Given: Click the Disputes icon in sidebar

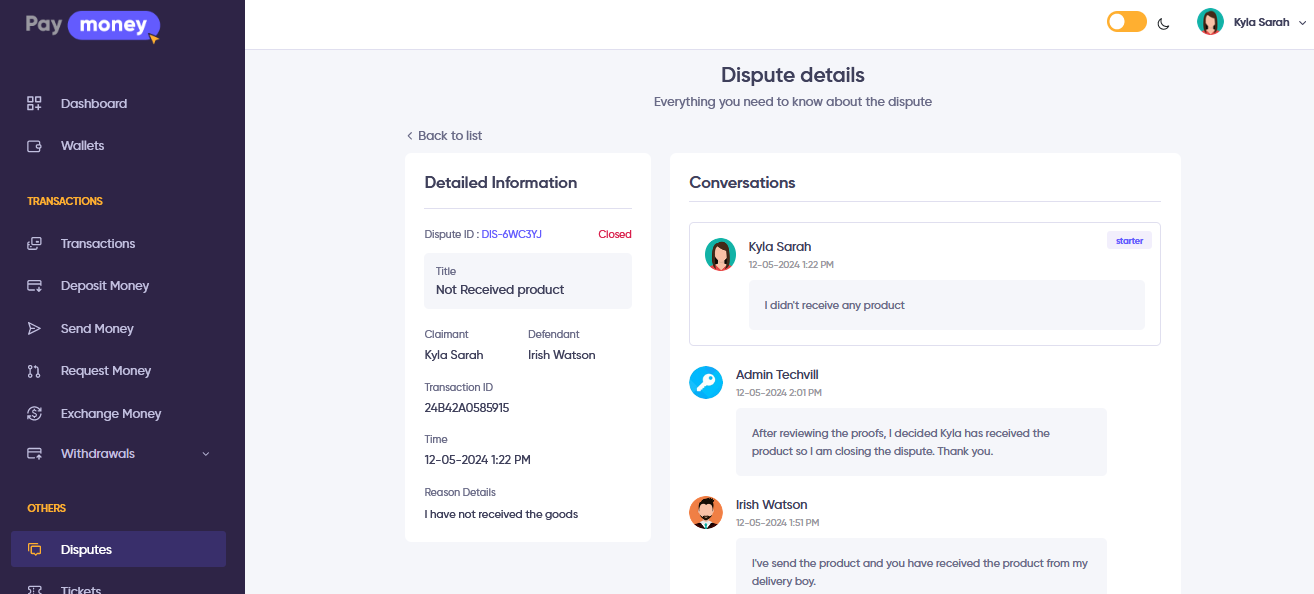Looking at the screenshot, I should point(34,550).
